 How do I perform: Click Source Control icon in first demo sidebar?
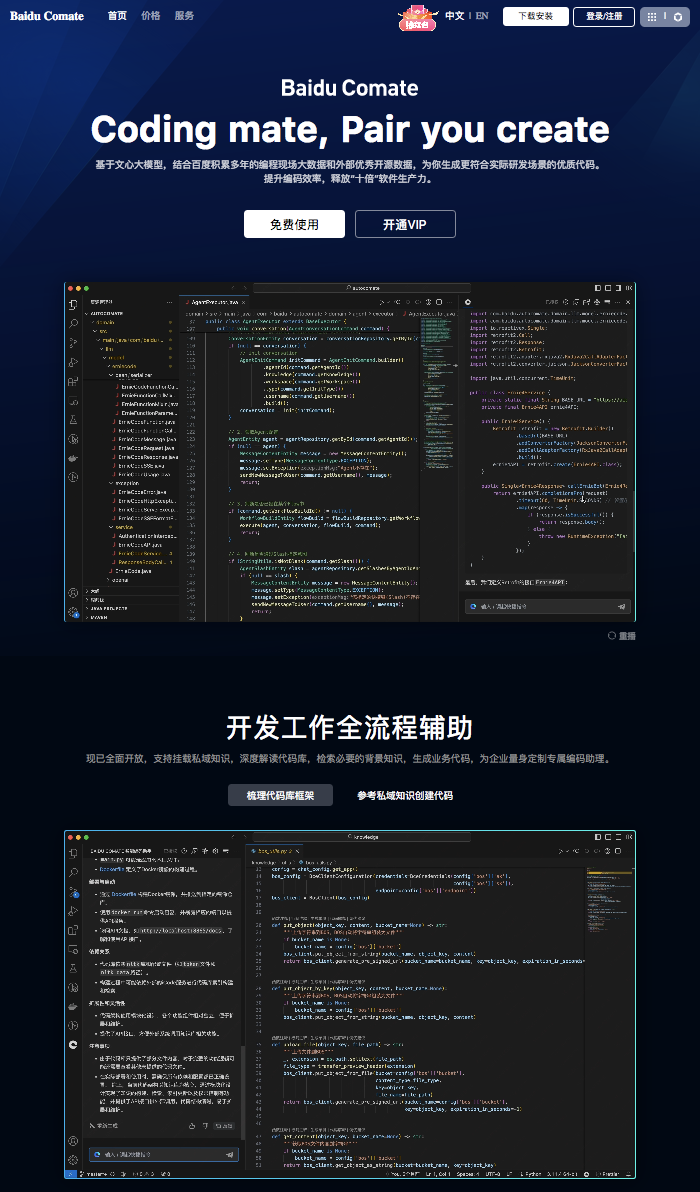(74, 343)
